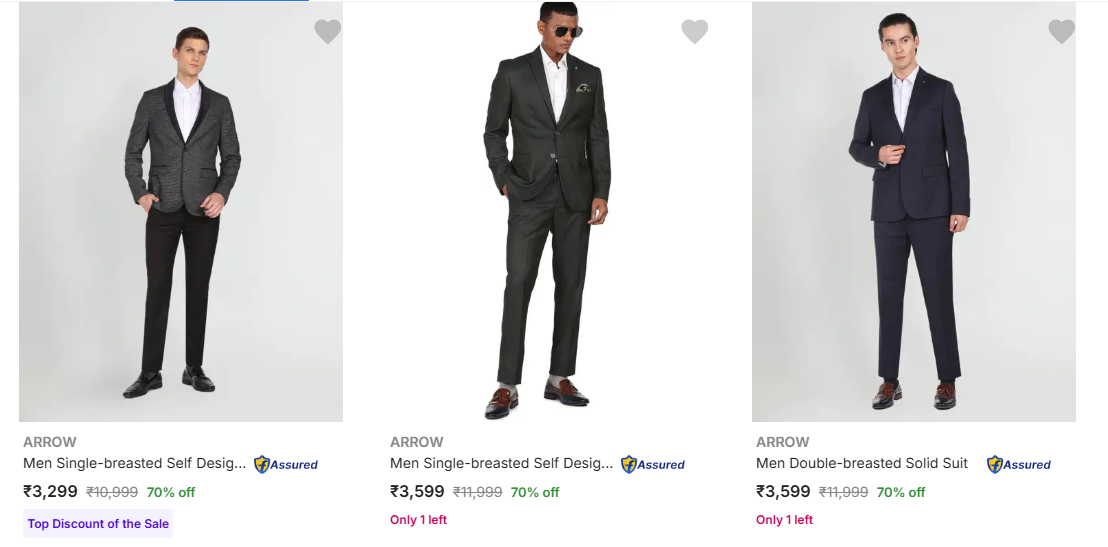Click the Assured badge on the ₹3,299 suit
The width and height of the screenshot is (1108, 547).
click(286, 464)
